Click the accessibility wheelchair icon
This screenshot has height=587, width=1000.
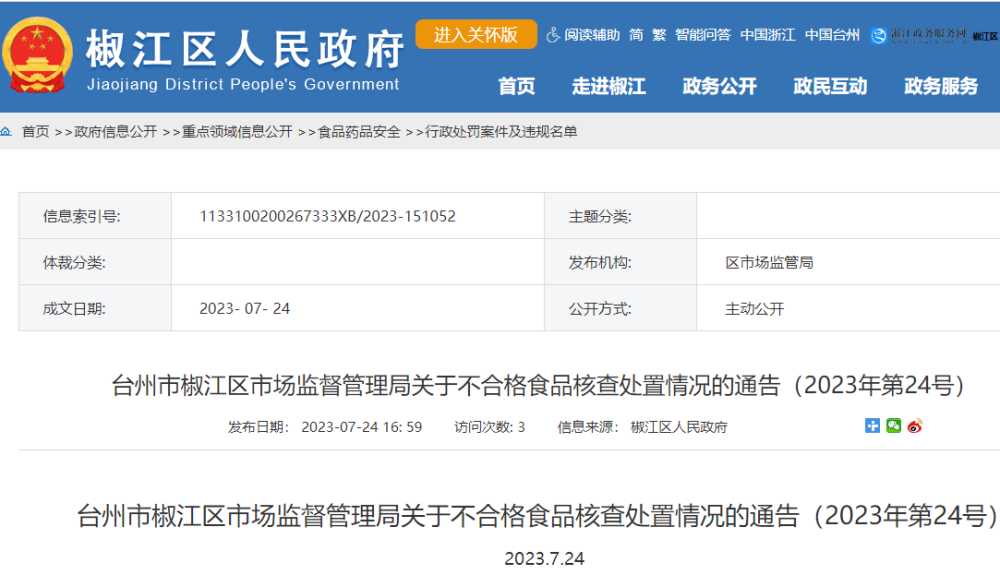(553, 35)
